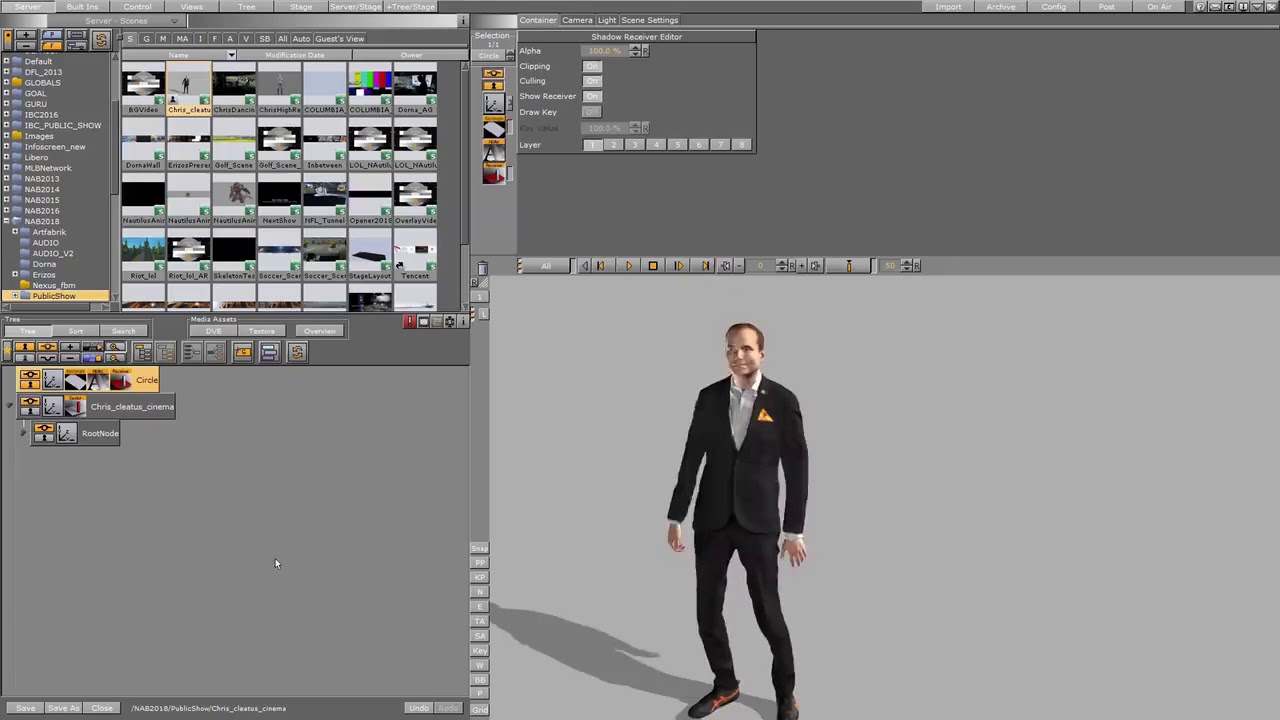Click the Receiver plugin icon in the selection sidebar
This screenshot has width=1280, height=720.
coord(494,171)
